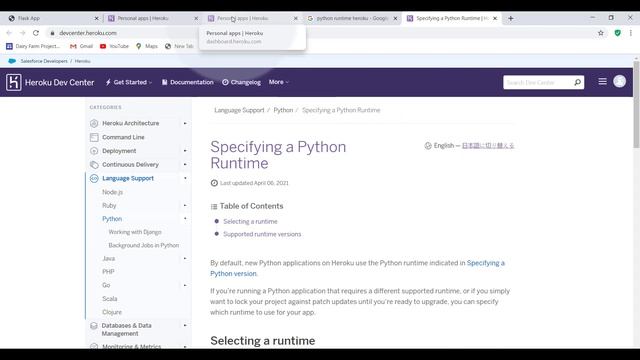Click Databases & Data Management icon
640x360 pixels.
tap(94, 326)
